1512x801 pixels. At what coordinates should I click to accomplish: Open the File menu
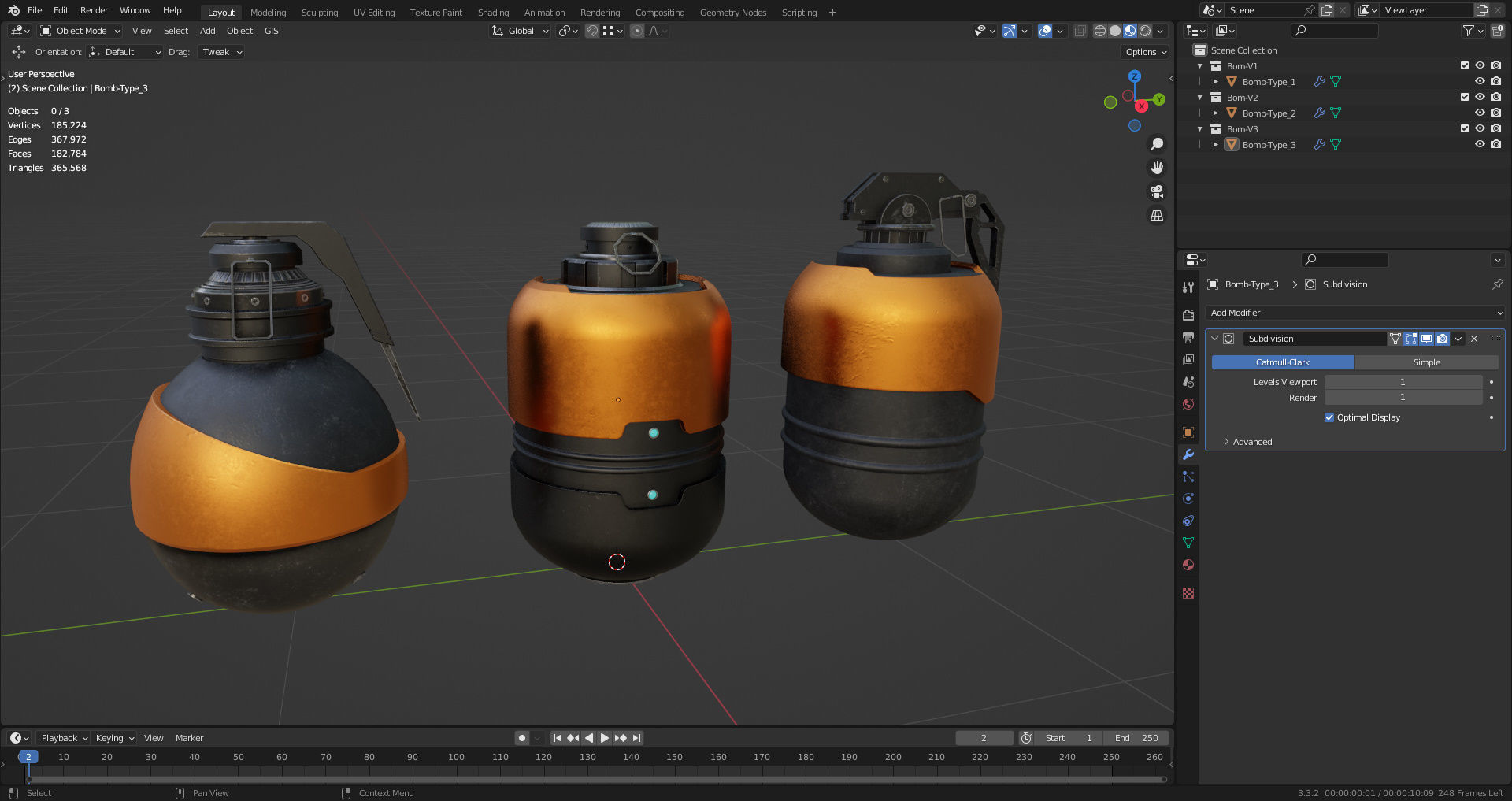coord(35,10)
